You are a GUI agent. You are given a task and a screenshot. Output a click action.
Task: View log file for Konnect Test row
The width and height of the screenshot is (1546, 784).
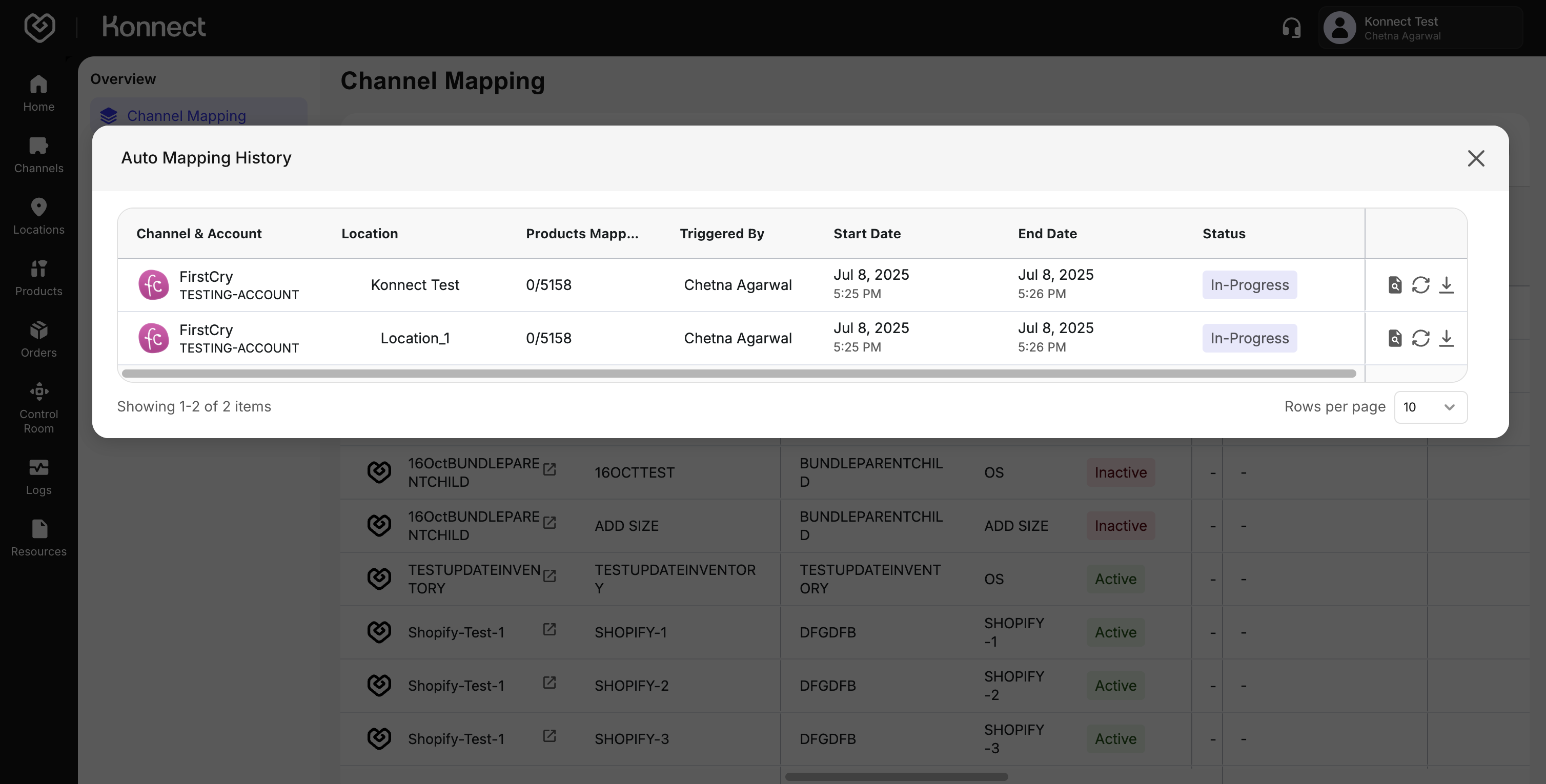(1395, 285)
